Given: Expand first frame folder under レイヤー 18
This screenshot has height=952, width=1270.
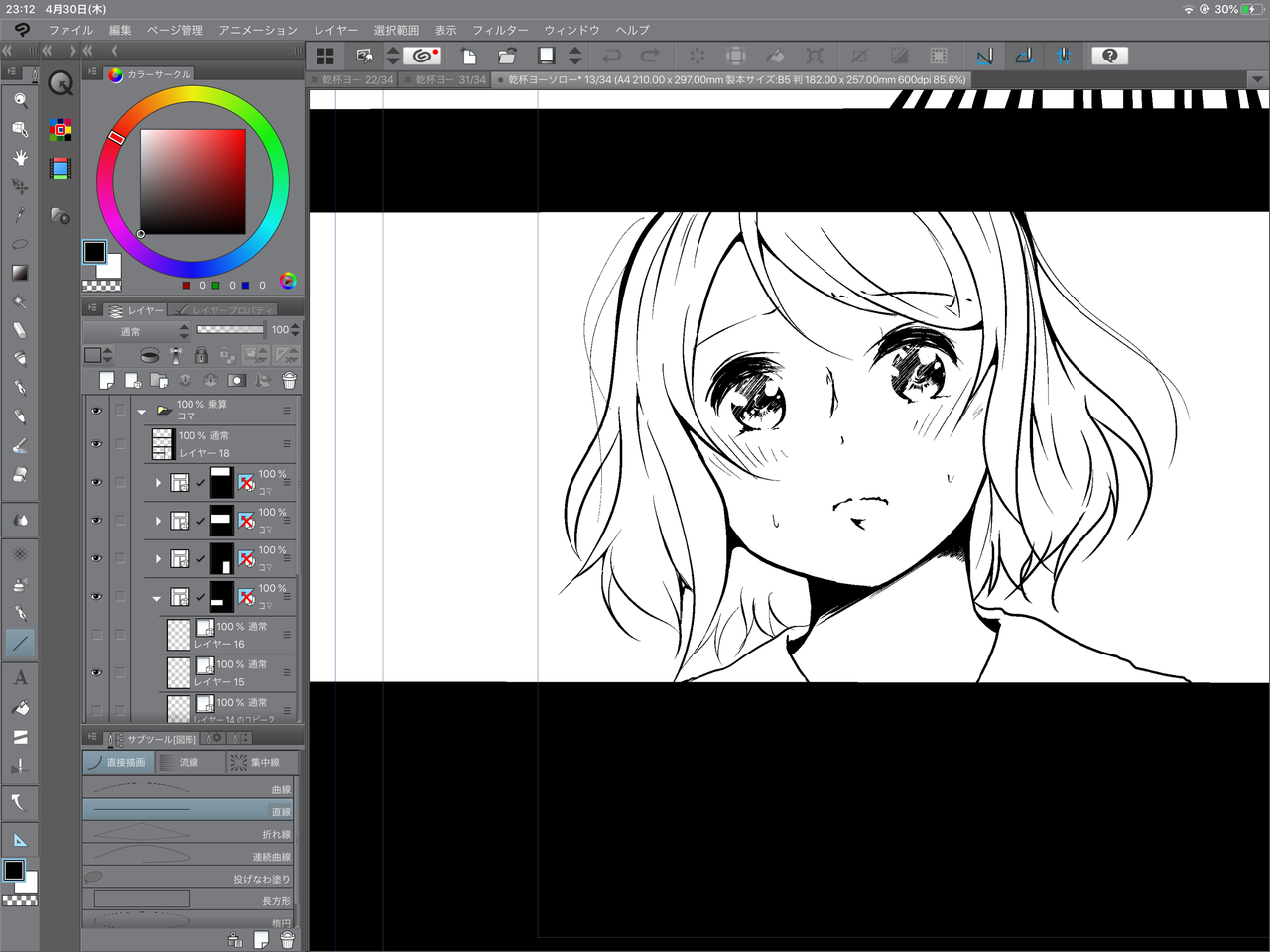Looking at the screenshot, I should pos(158,483).
